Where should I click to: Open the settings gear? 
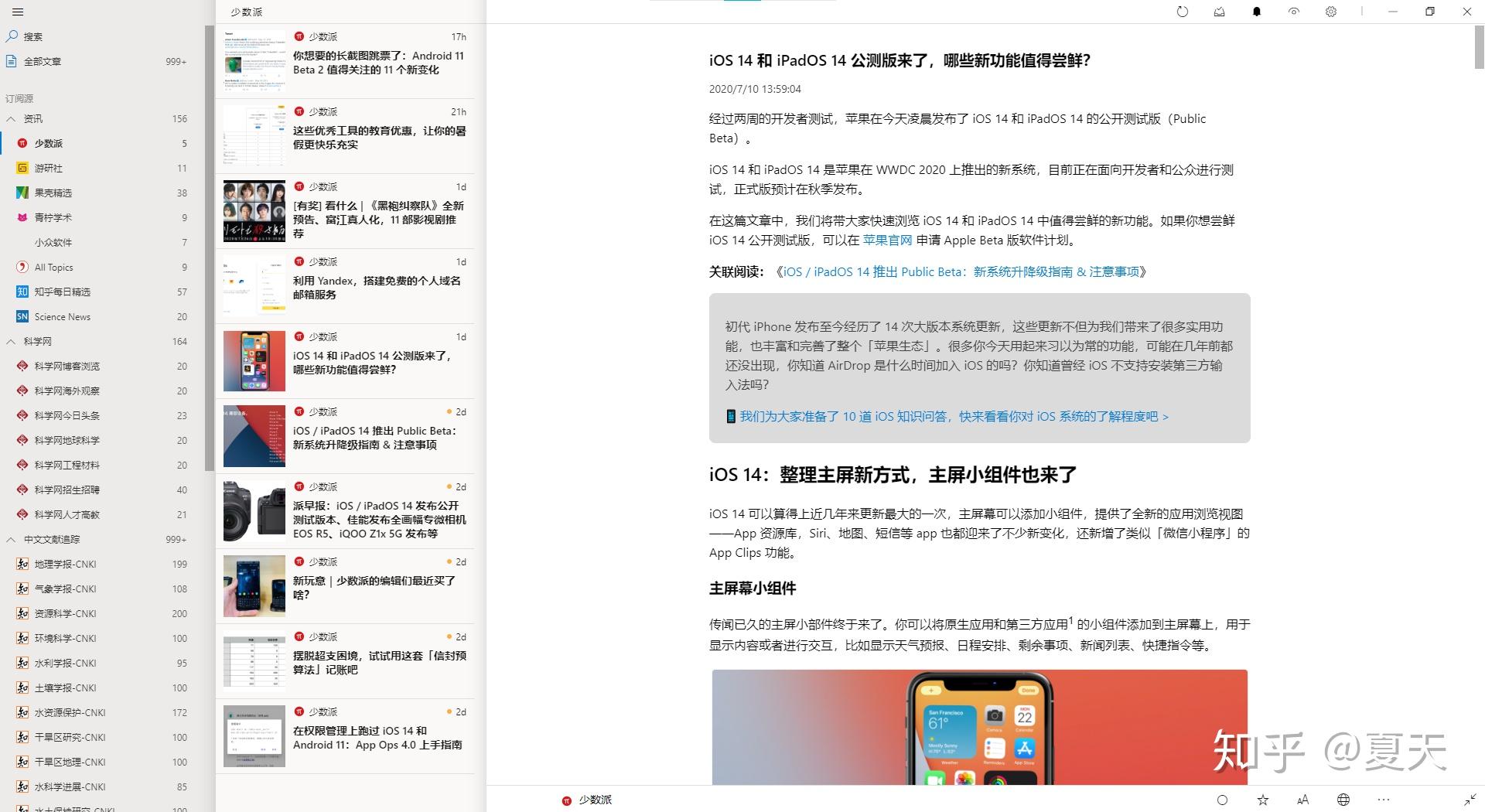tap(1331, 12)
